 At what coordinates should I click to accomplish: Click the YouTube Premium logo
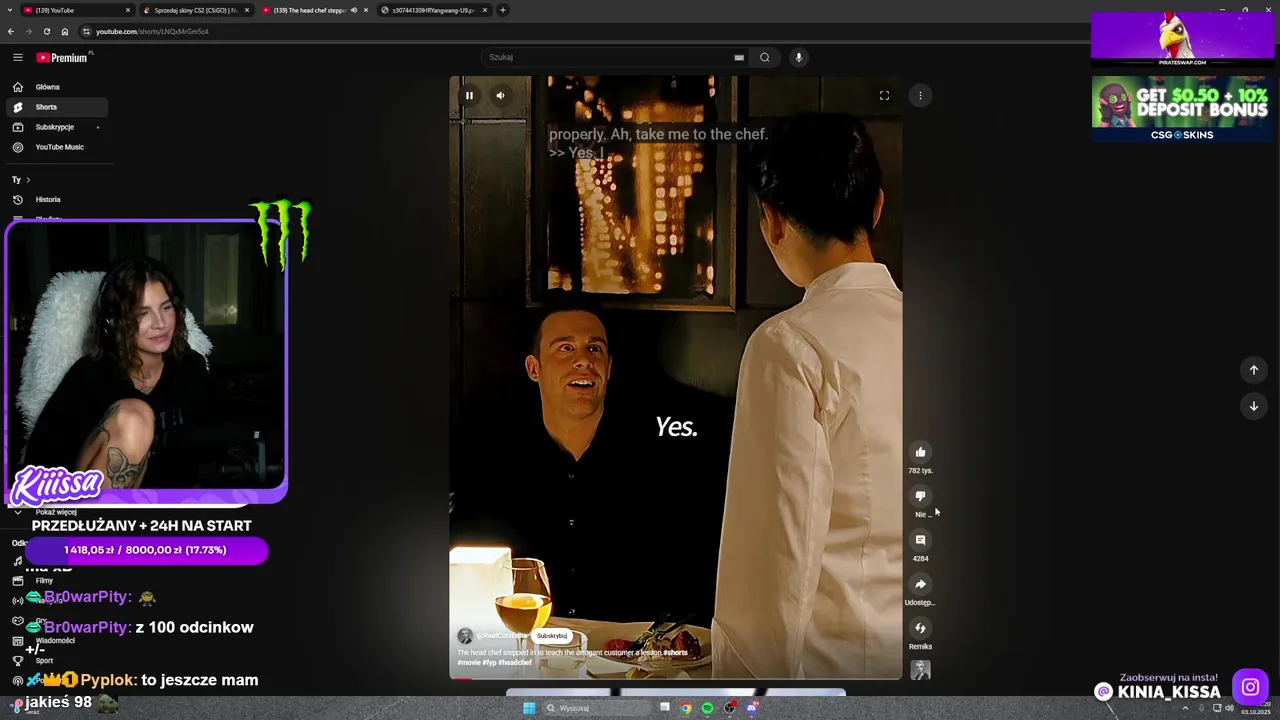tap(62, 57)
